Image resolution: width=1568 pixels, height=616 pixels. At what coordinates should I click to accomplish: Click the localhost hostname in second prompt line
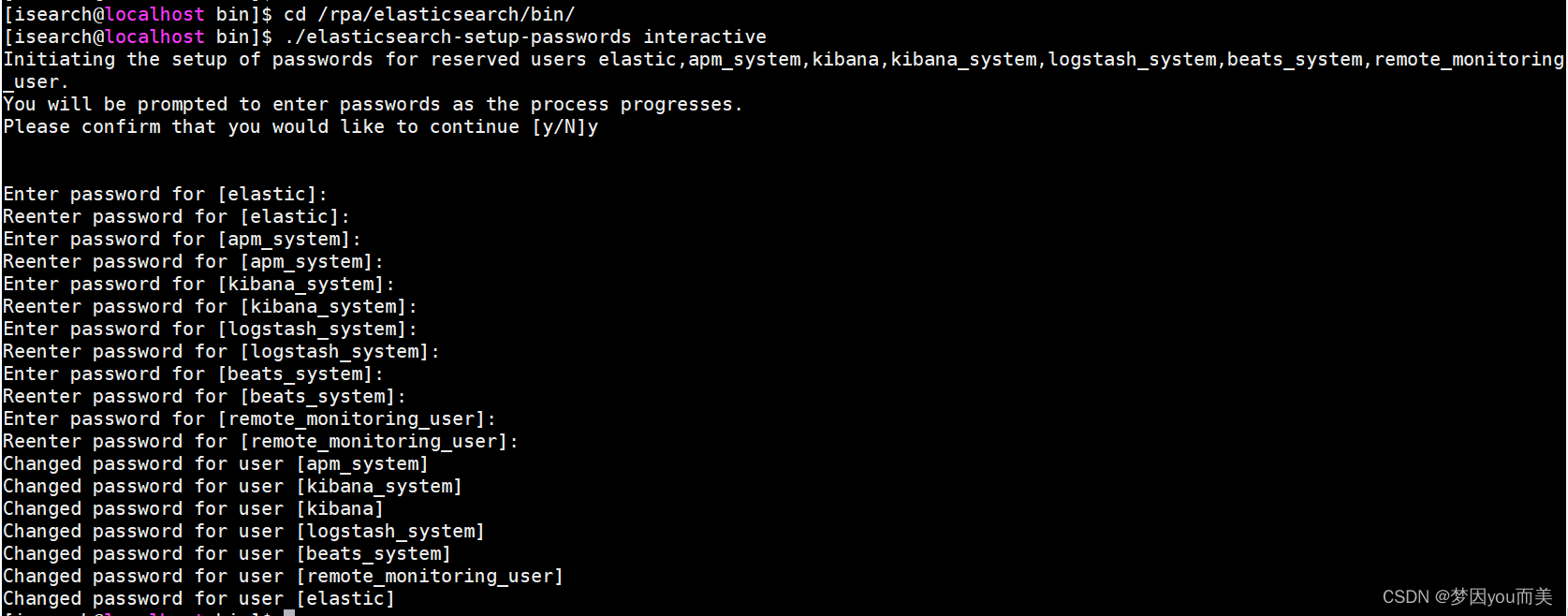coord(154,37)
